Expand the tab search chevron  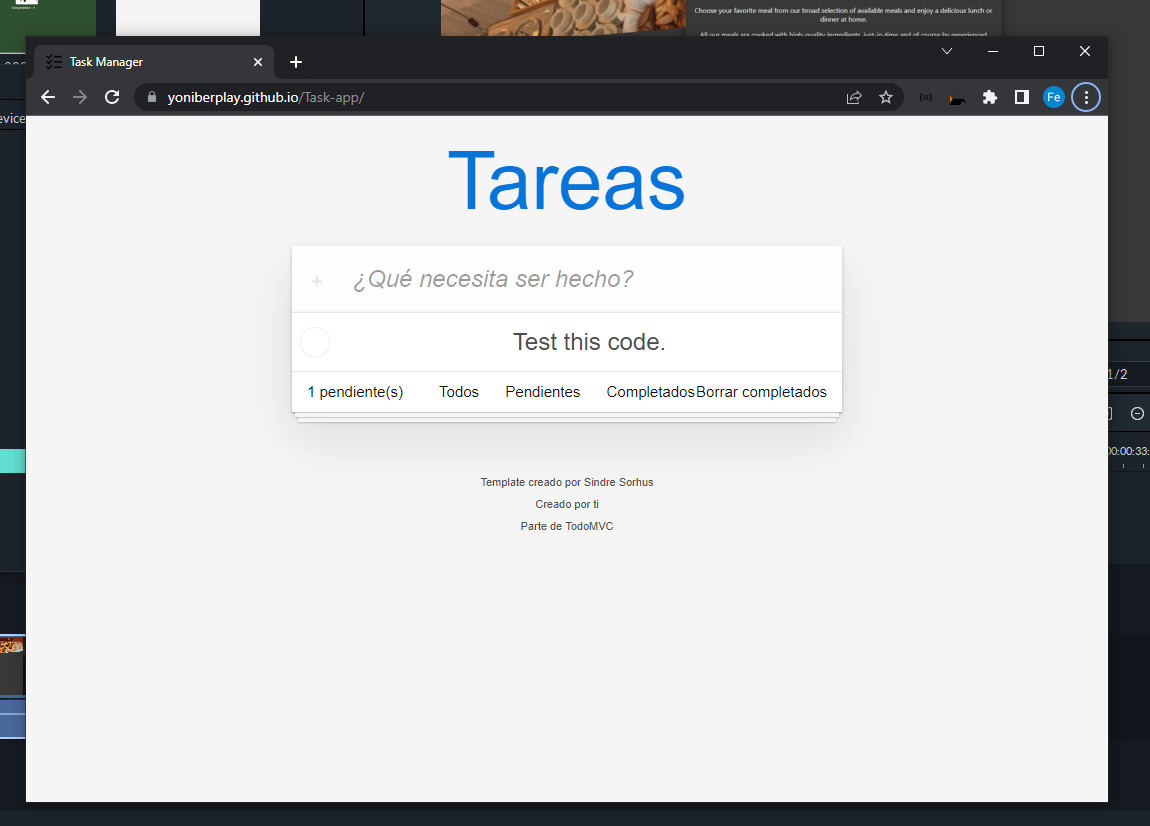coord(947,51)
